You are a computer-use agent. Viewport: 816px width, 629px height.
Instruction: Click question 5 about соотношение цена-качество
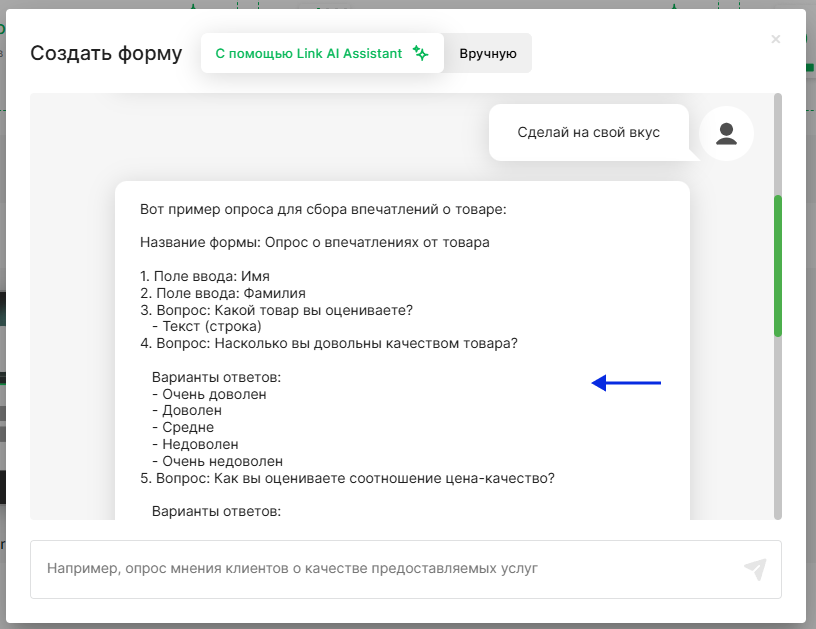point(347,478)
